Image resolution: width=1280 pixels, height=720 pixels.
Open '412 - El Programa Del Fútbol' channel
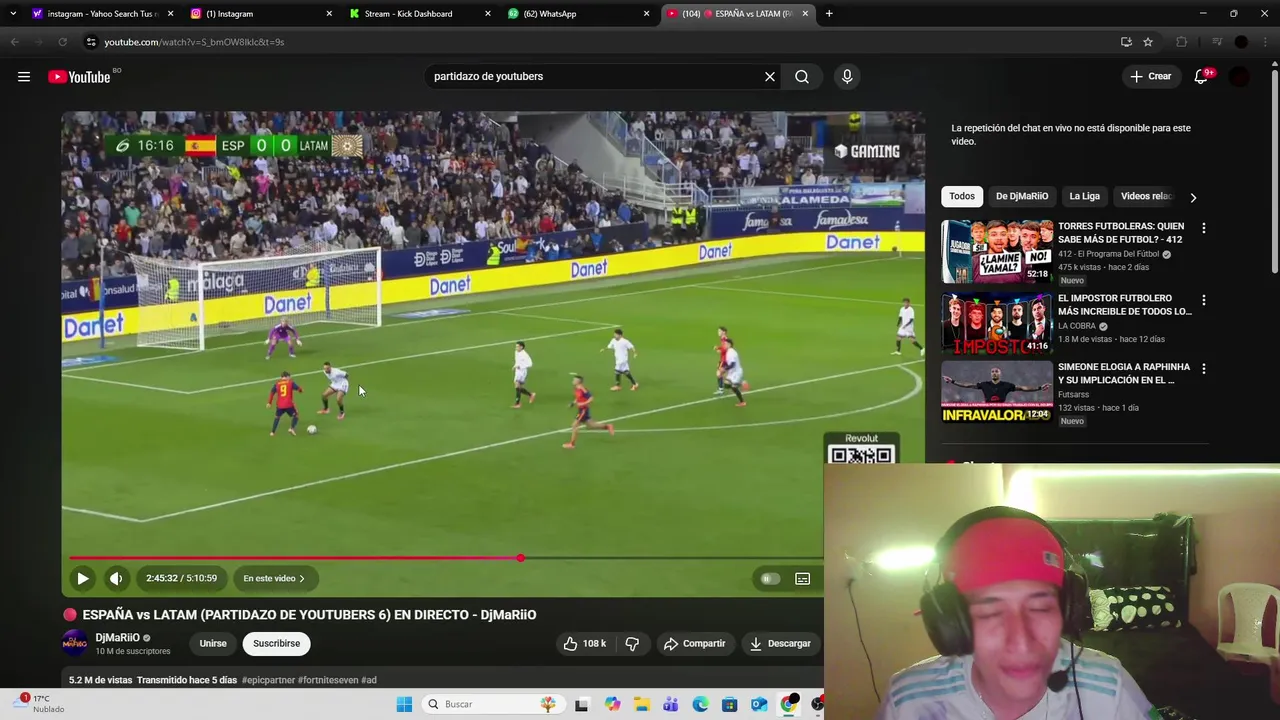pyautogui.click(x=1110, y=254)
